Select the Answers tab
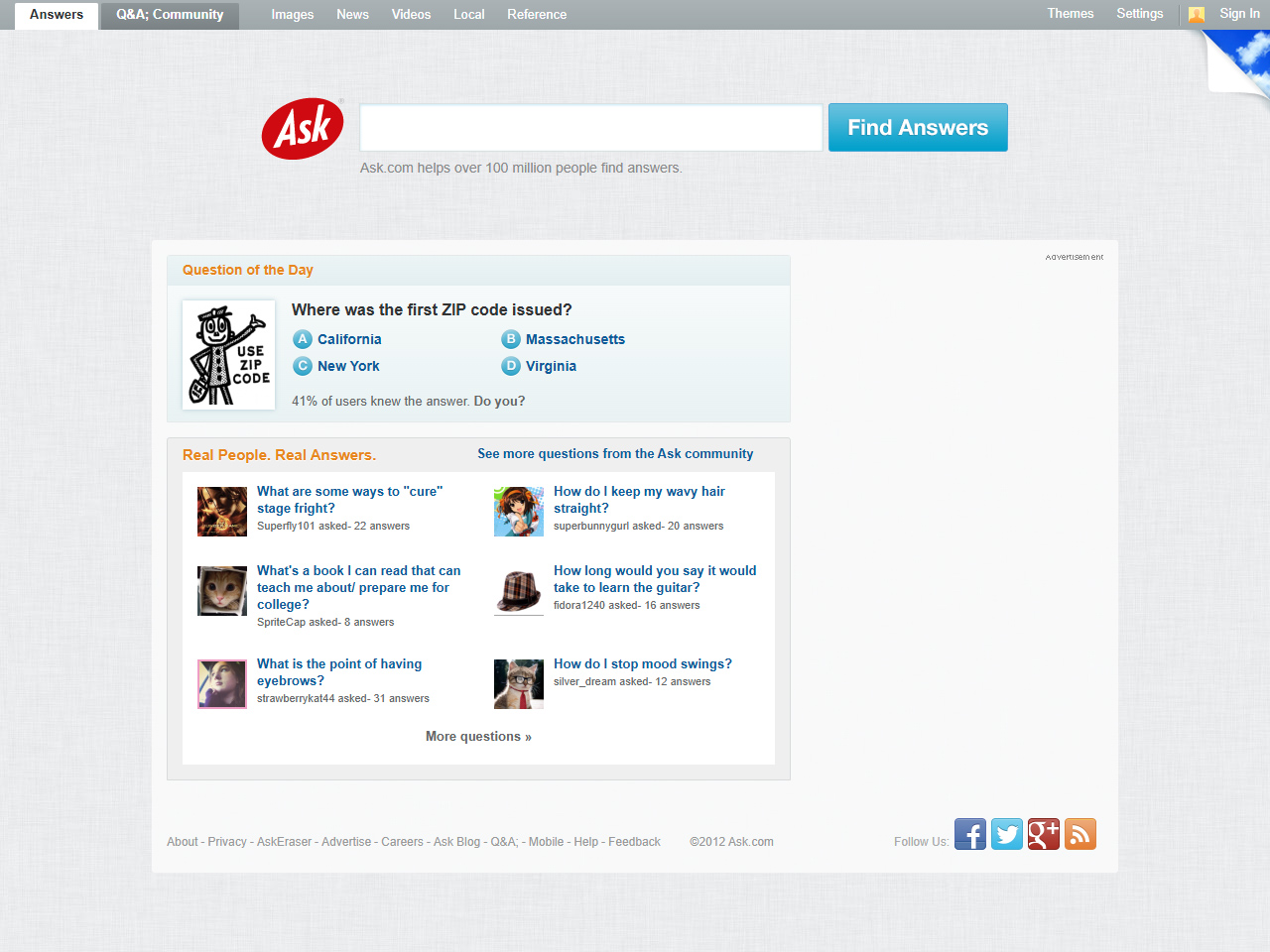Image resolution: width=1270 pixels, height=952 pixels. click(57, 15)
